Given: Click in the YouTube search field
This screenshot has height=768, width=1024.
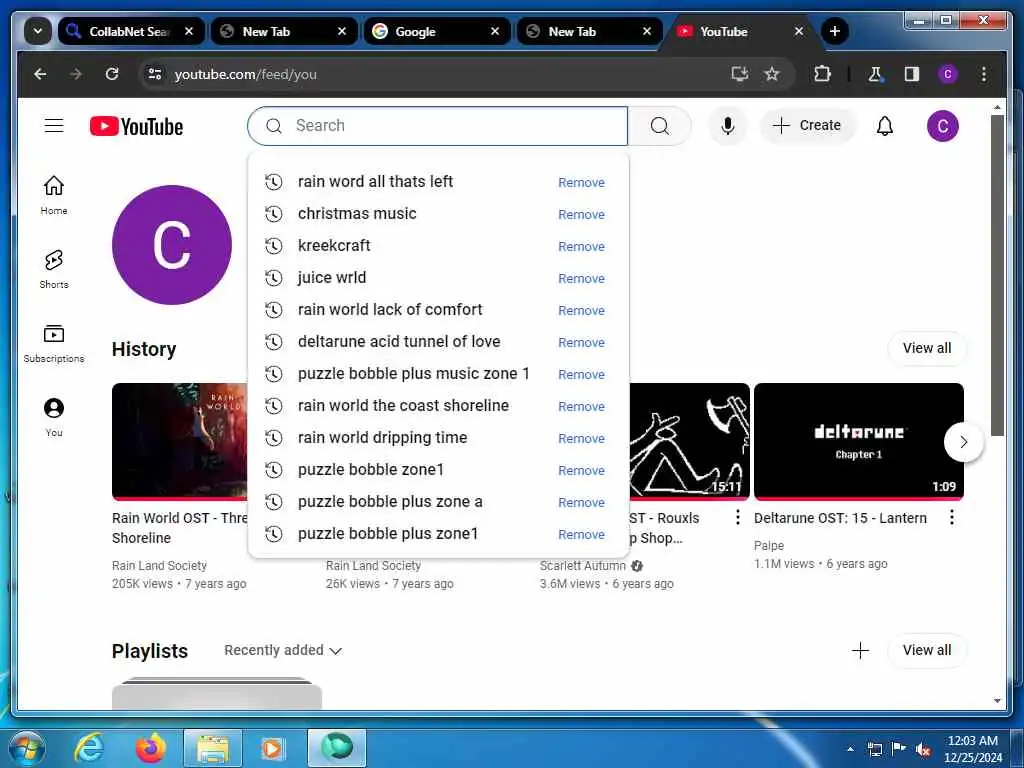Looking at the screenshot, I should (x=438, y=125).
